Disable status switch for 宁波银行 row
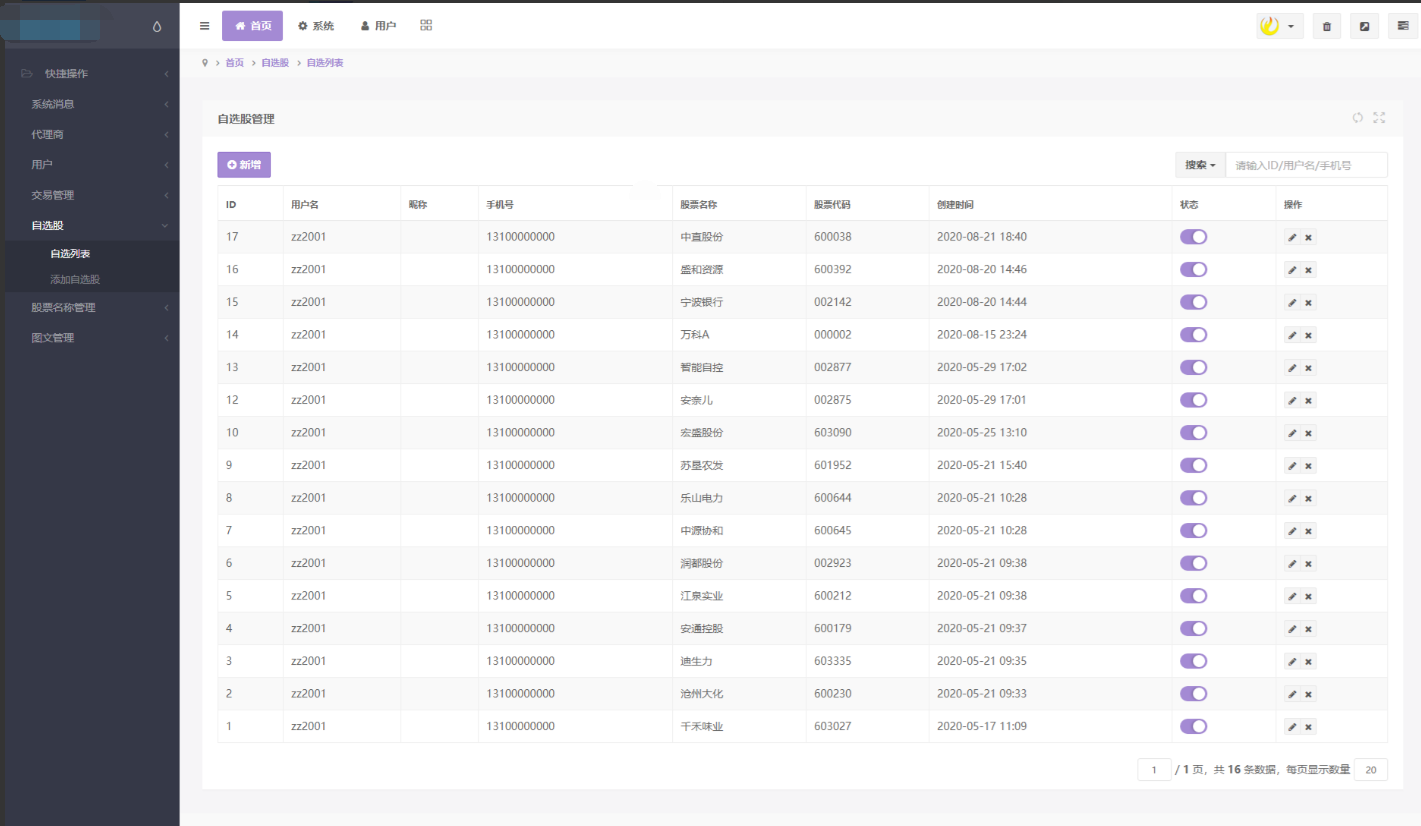1421x826 pixels. pos(1193,302)
